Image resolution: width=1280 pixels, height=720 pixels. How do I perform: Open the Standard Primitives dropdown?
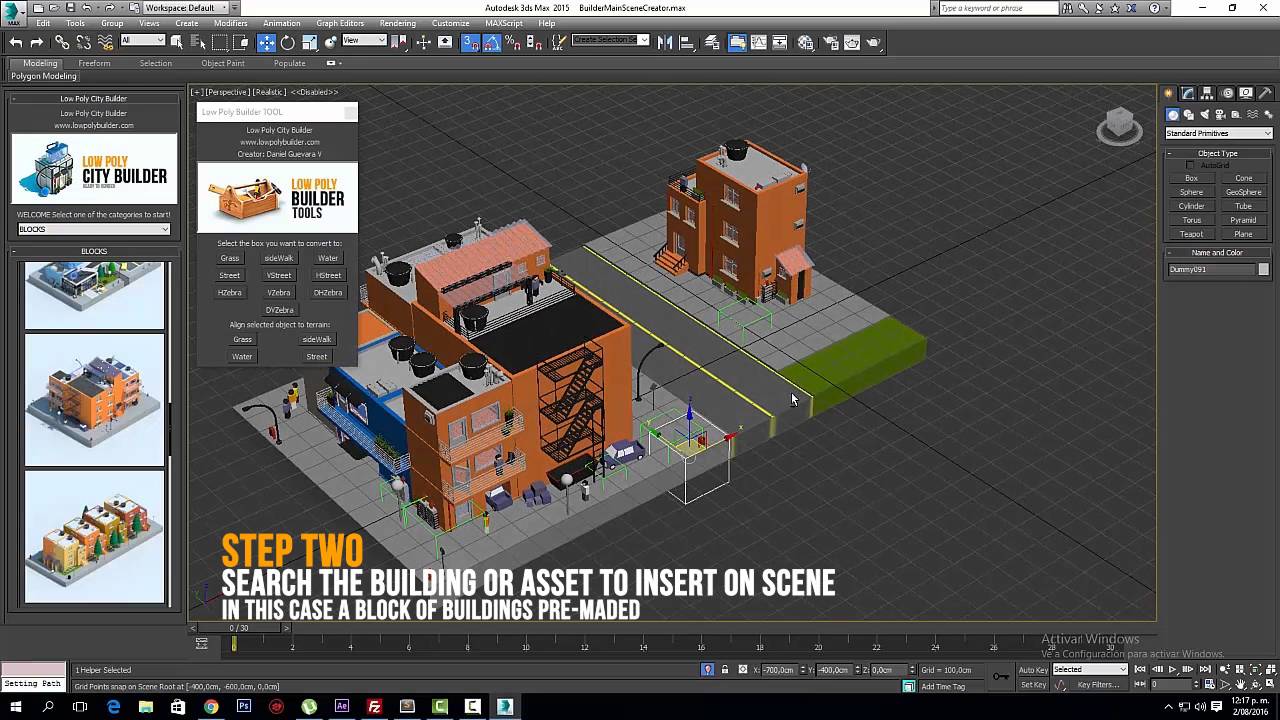[x=1219, y=133]
